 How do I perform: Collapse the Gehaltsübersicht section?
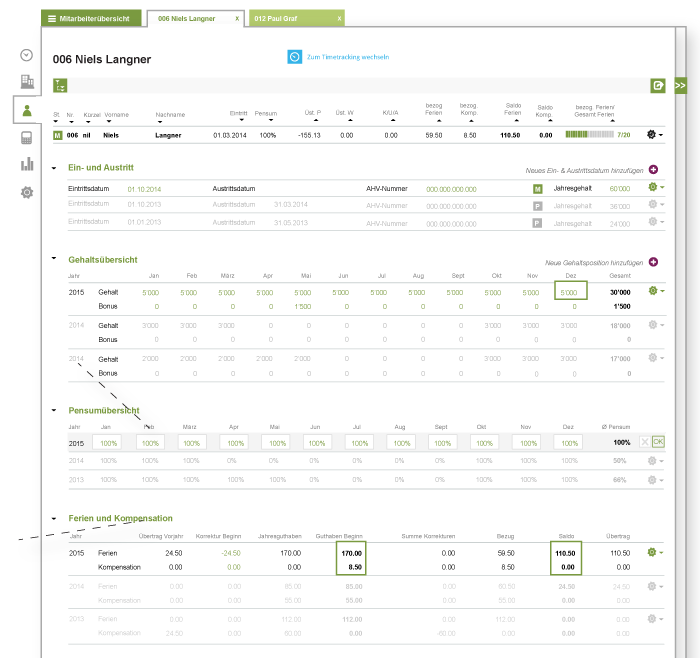(55, 259)
